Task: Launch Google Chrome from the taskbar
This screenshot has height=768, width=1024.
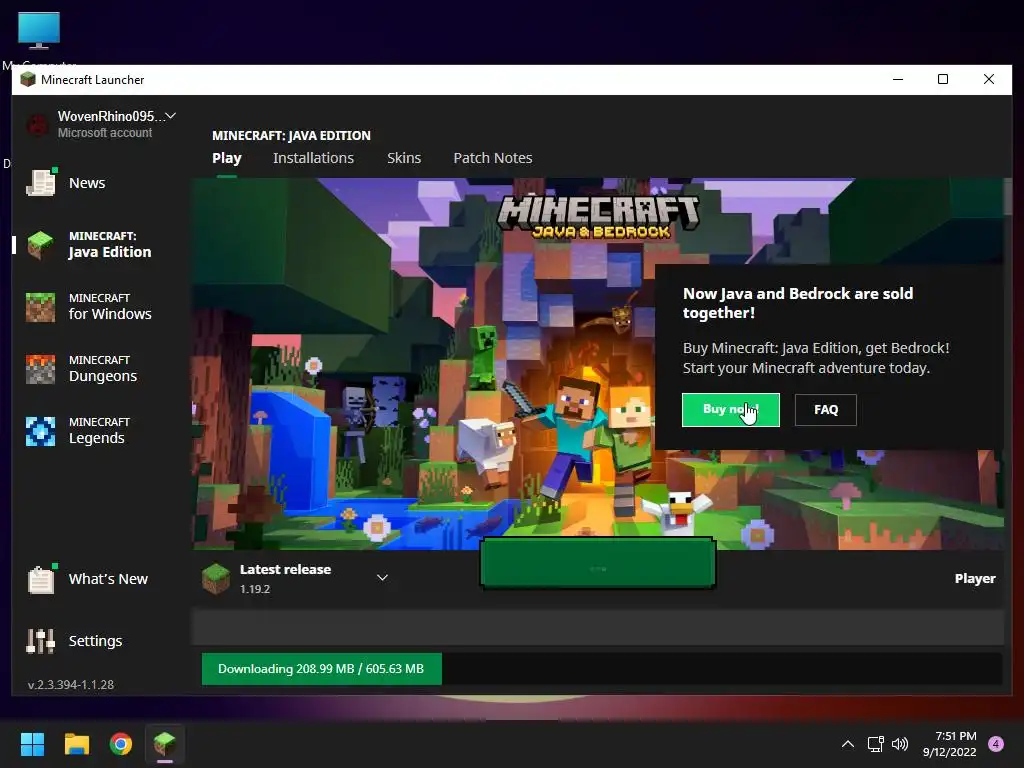Action: tap(121, 744)
